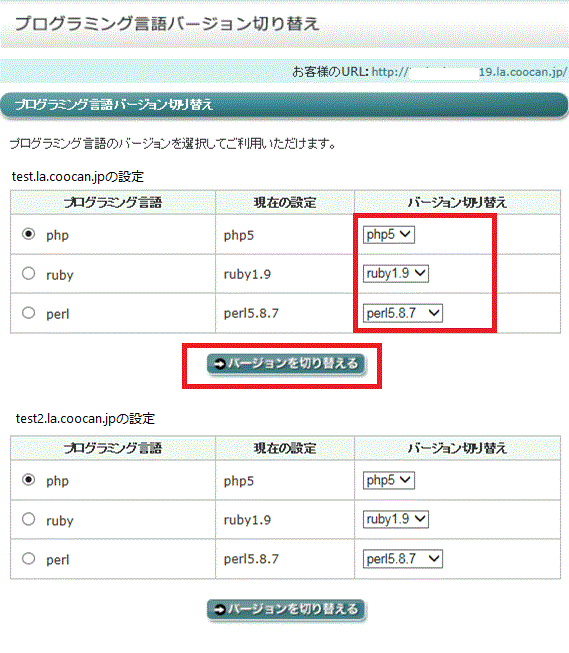Open php5 version dropdown in test2.la.coocan.jp table
Screen dimensions: 569x653
[389, 480]
